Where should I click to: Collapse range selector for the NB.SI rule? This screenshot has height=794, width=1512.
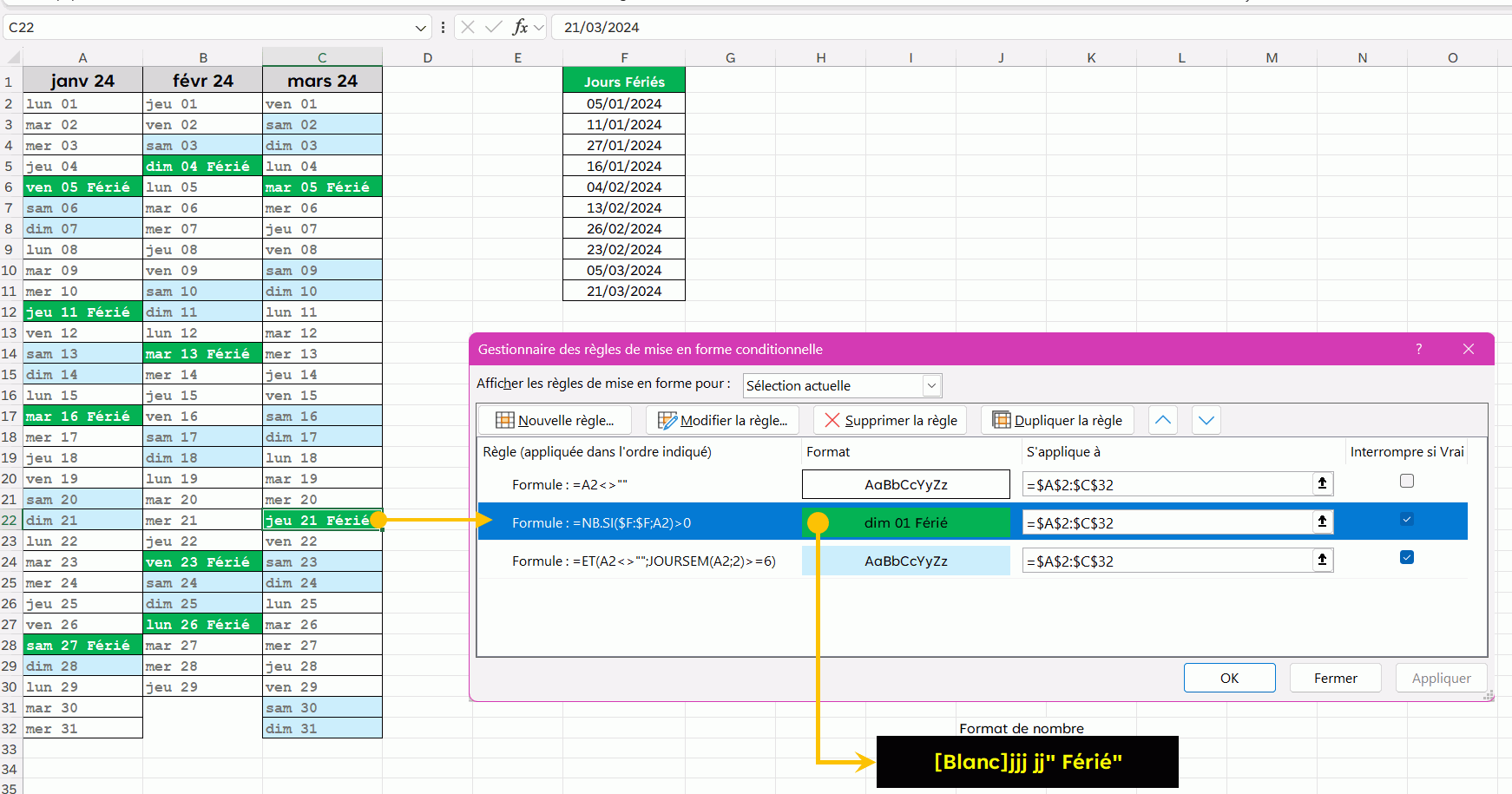tap(1322, 522)
